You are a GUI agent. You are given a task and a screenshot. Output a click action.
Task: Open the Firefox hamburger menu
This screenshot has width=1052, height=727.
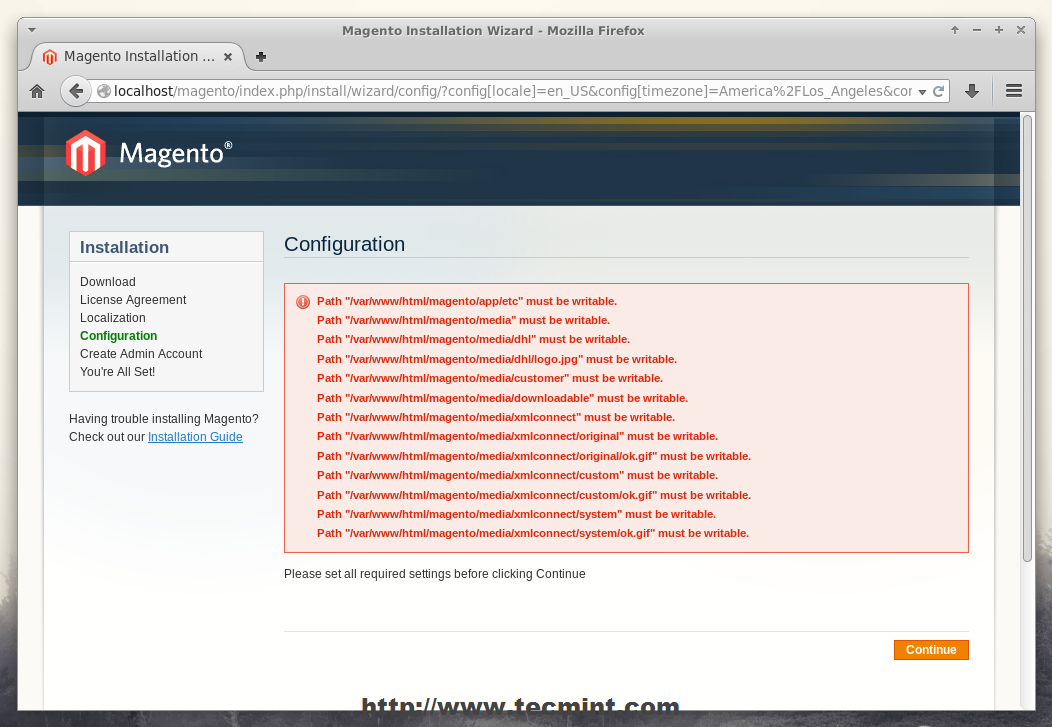click(1013, 91)
